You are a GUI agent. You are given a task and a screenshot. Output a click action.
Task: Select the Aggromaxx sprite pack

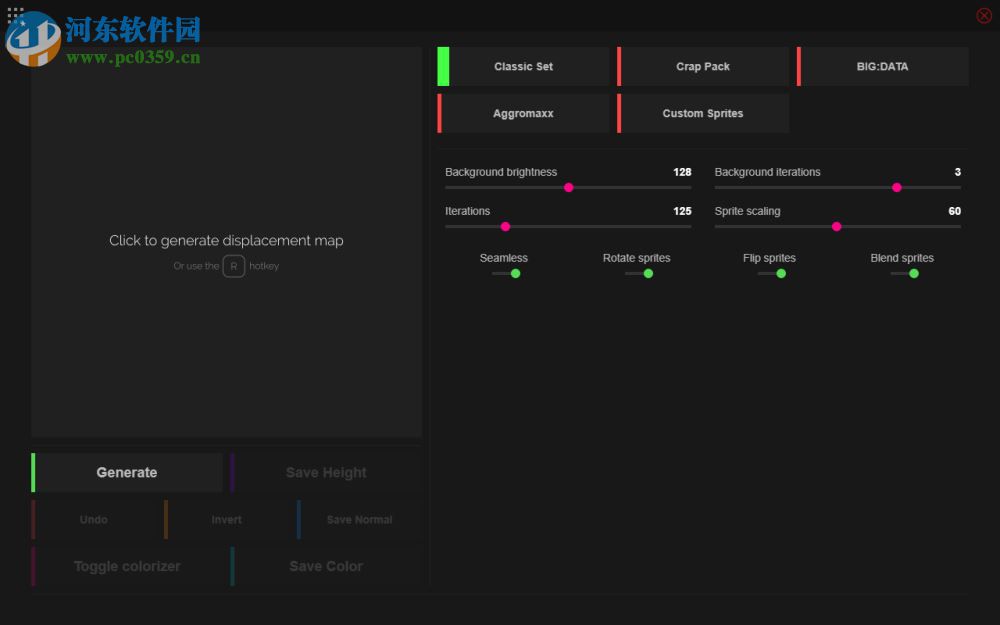pos(523,113)
